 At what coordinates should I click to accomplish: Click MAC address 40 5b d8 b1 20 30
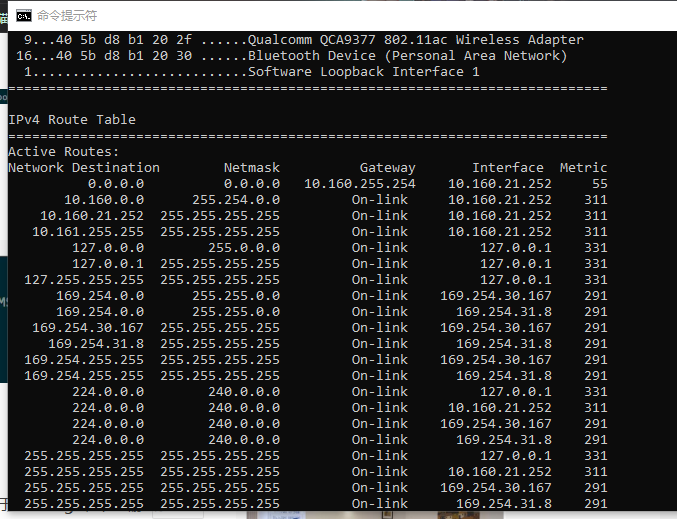(123, 56)
